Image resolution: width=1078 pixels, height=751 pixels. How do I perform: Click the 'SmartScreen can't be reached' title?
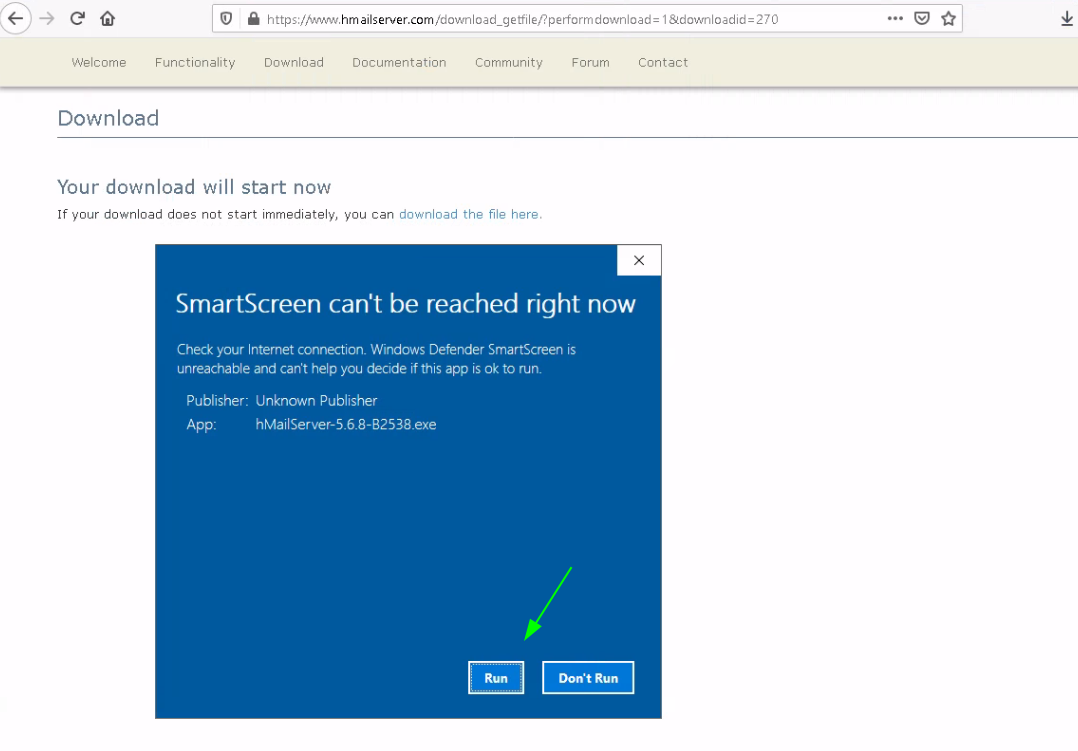pyautogui.click(x=406, y=304)
